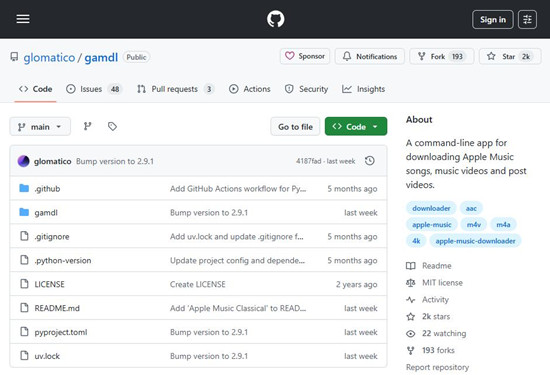Star the repository with the Star button
The height and width of the screenshot is (375, 550).
coord(510,56)
